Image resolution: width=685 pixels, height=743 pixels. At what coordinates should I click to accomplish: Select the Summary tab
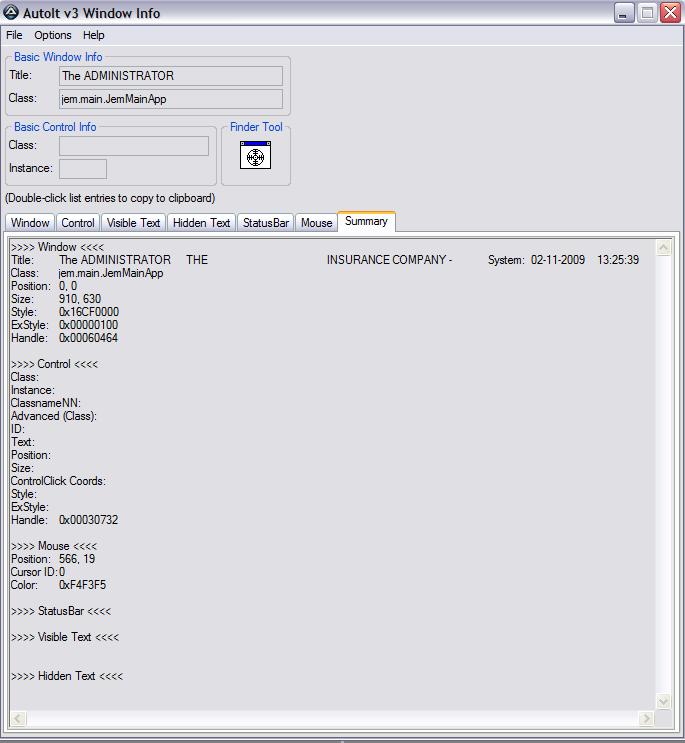point(366,221)
